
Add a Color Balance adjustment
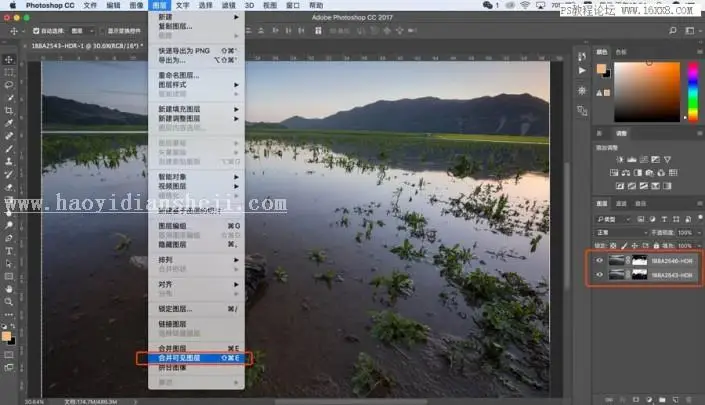click(x=626, y=173)
